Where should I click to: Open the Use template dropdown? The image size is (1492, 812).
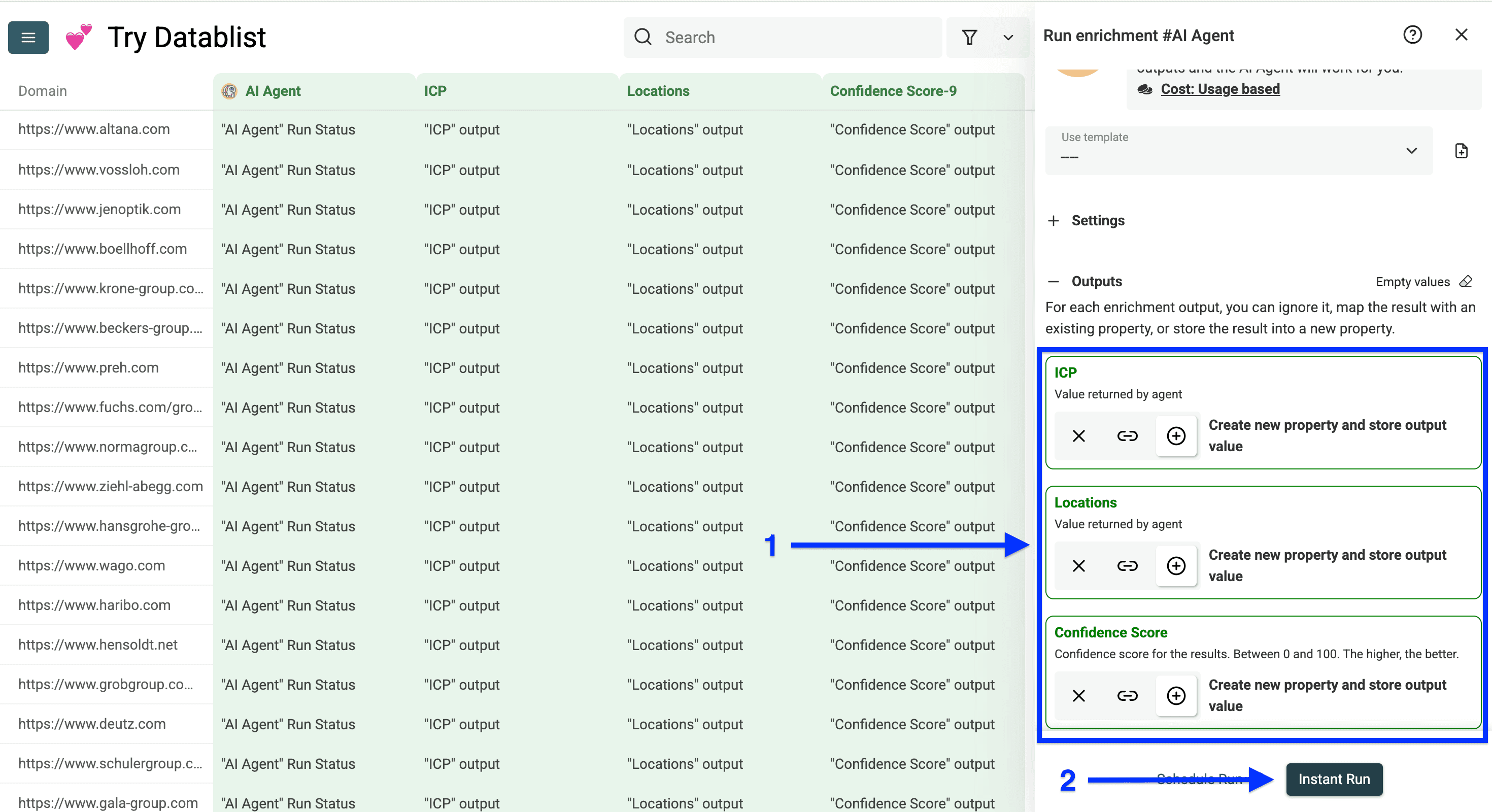[1411, 150]
